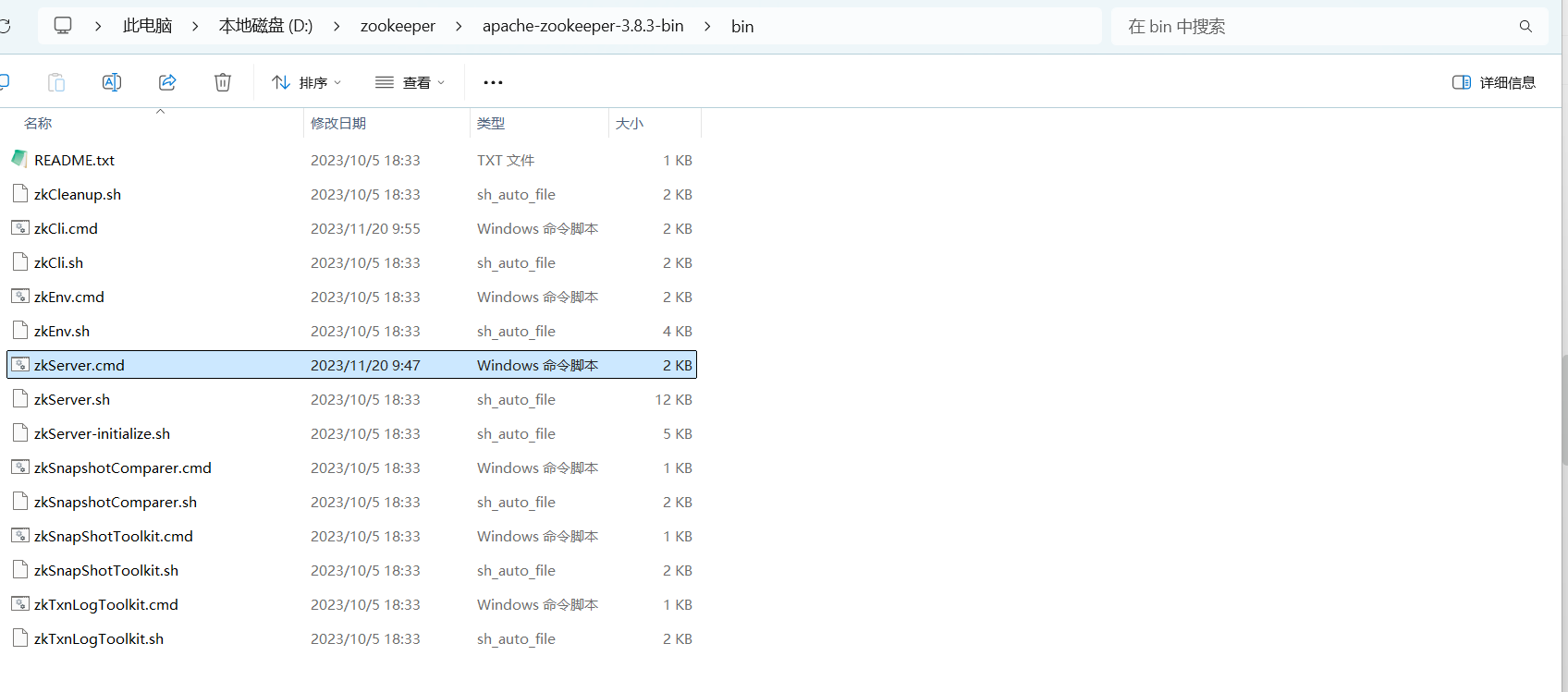Screen dimensions: 1568x692
Task: Click the zkServer-initialize.sh file icon
Action: pos(20,432)
